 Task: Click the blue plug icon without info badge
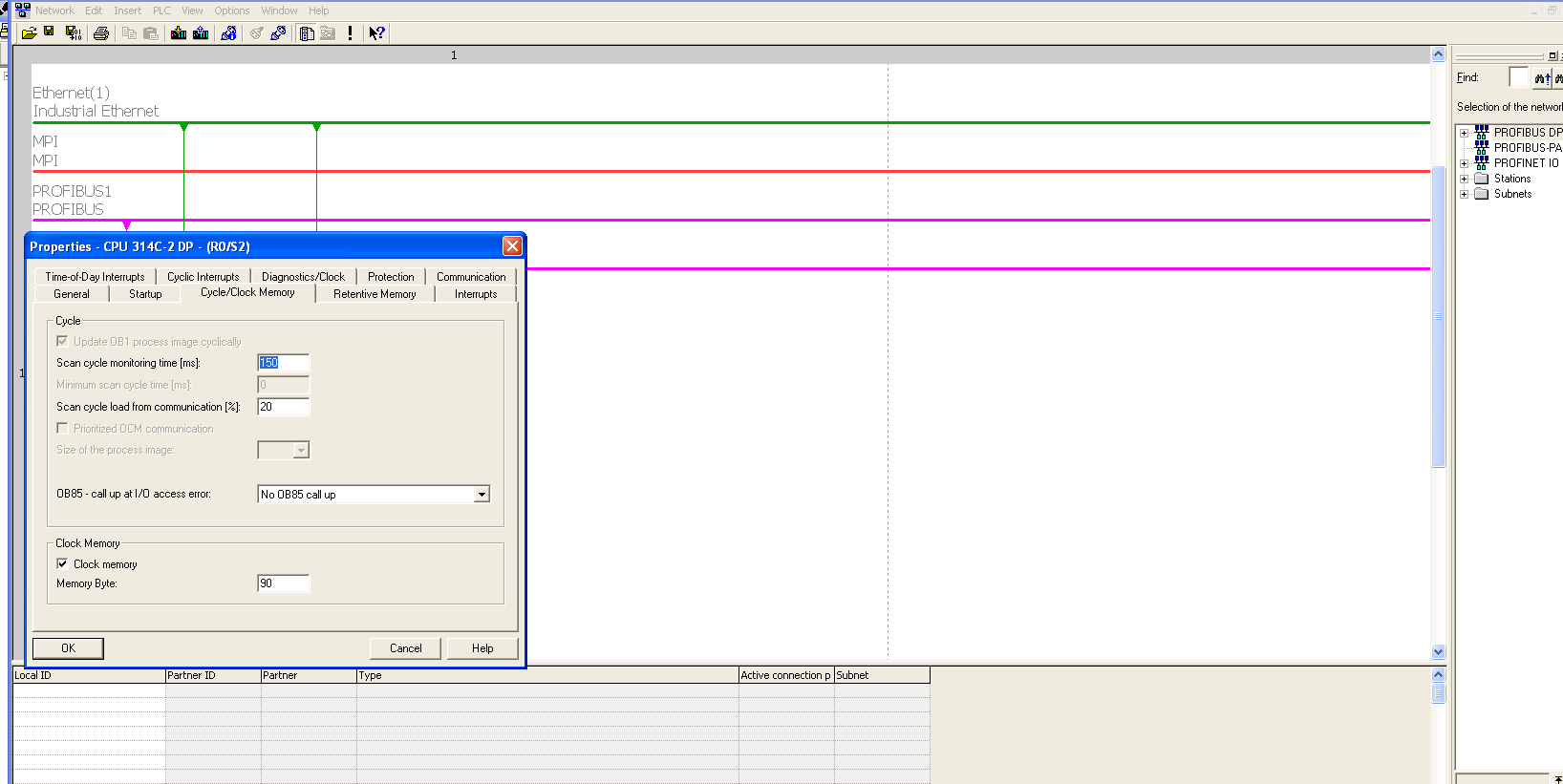[278, 32]
